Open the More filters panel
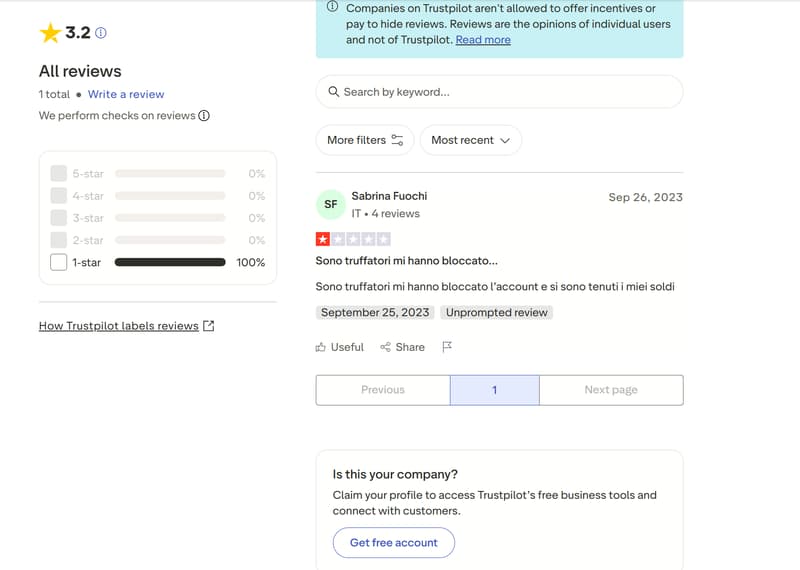The image size is (800, 570). [x=365, y=140]
